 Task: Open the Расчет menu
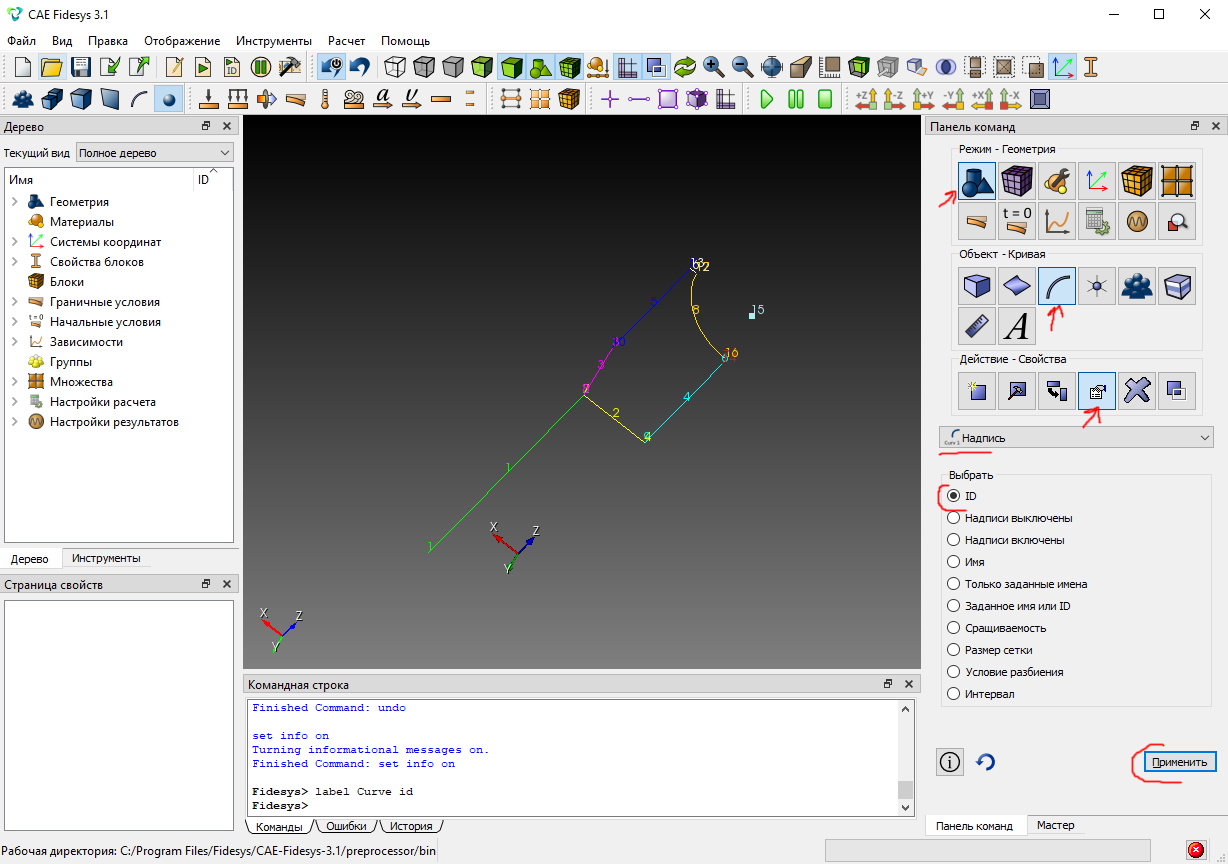click(346, 41)
